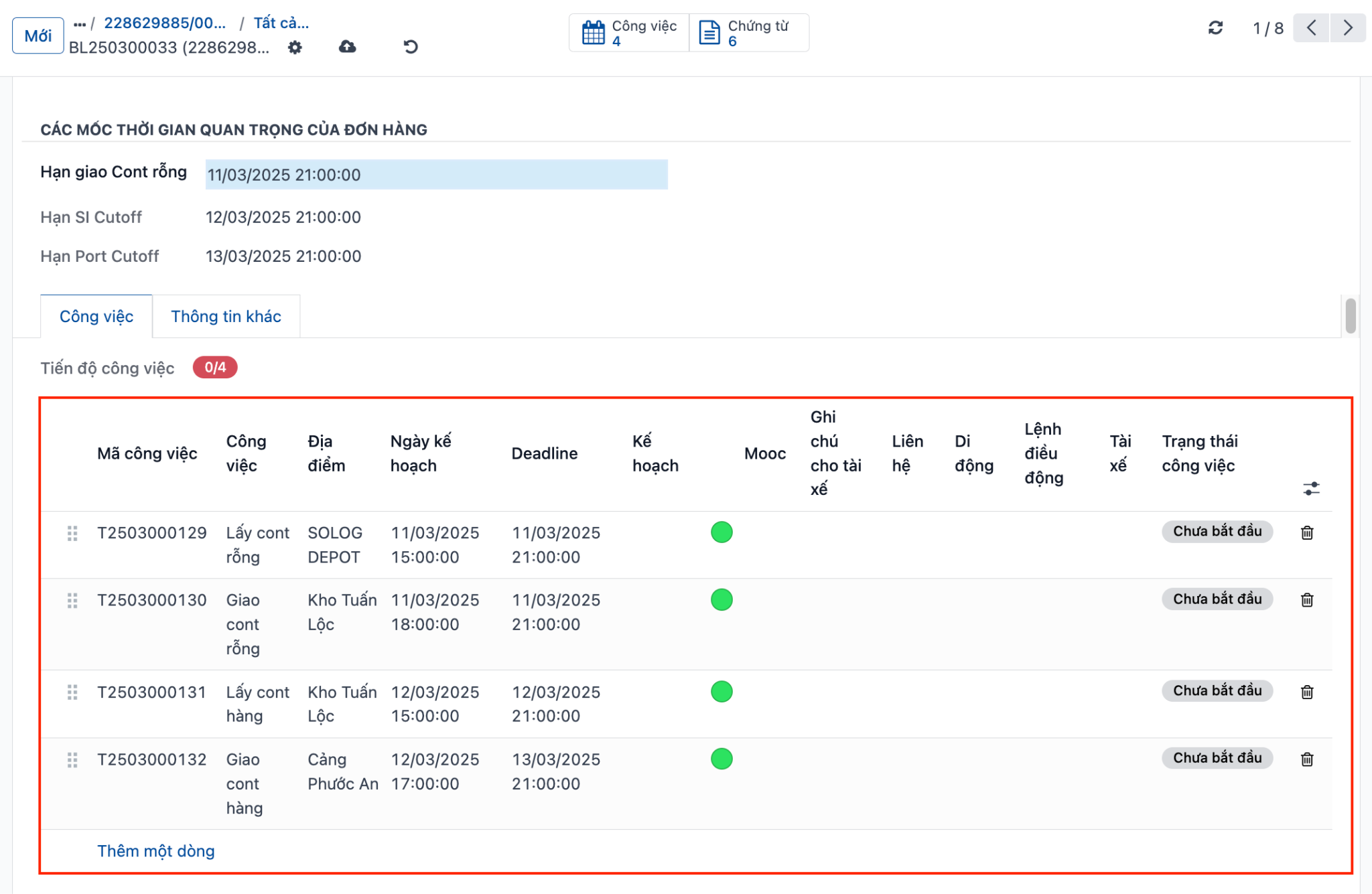1372x894 pixels.
Task: Click the green status dot for T2503000131
Action: (722, 691)
